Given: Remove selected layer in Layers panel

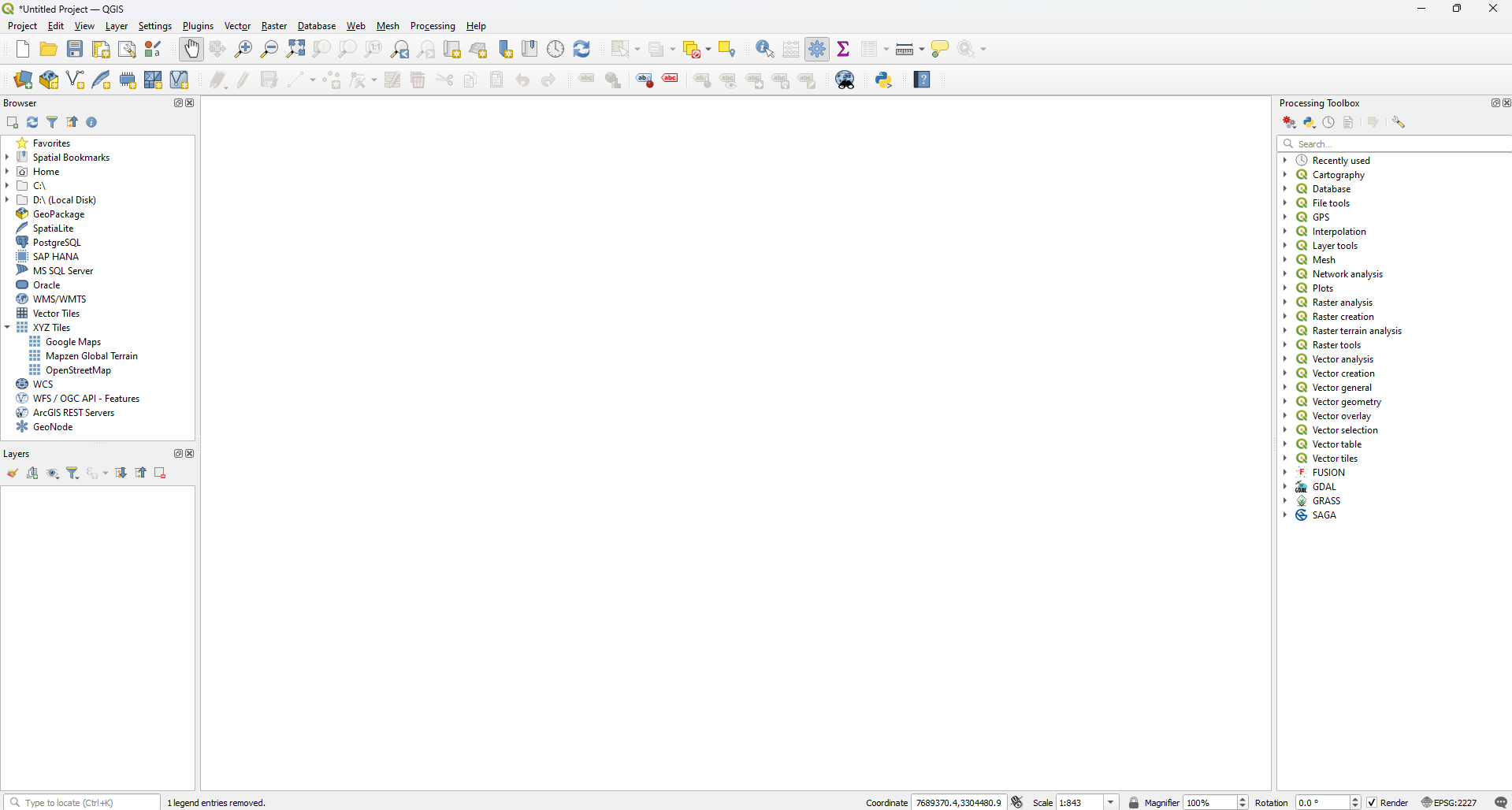Looking at the screenshot, I should (x=161, y=473).
